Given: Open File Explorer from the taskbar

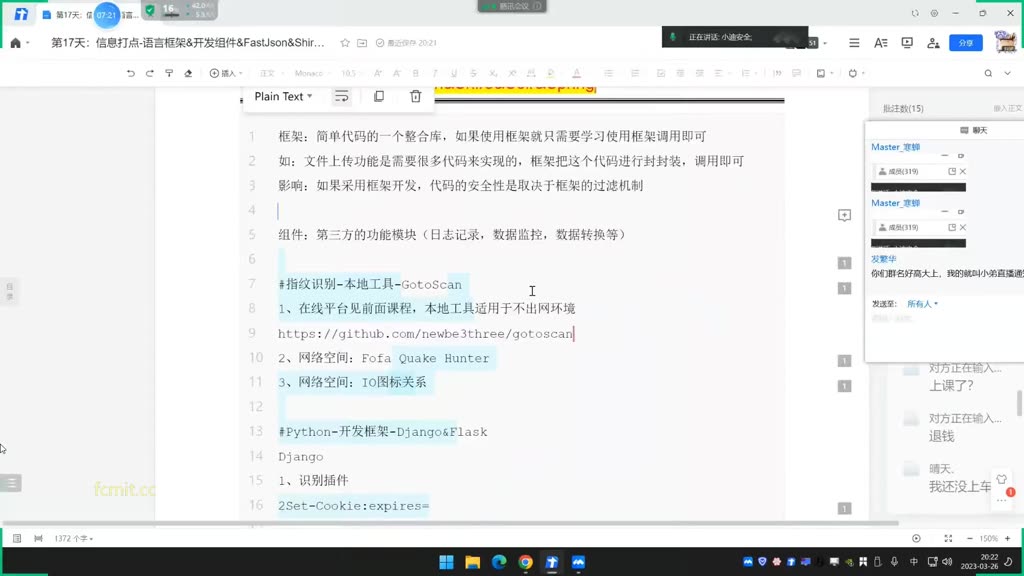Looking at the screenshot, I should coord(473,562).
